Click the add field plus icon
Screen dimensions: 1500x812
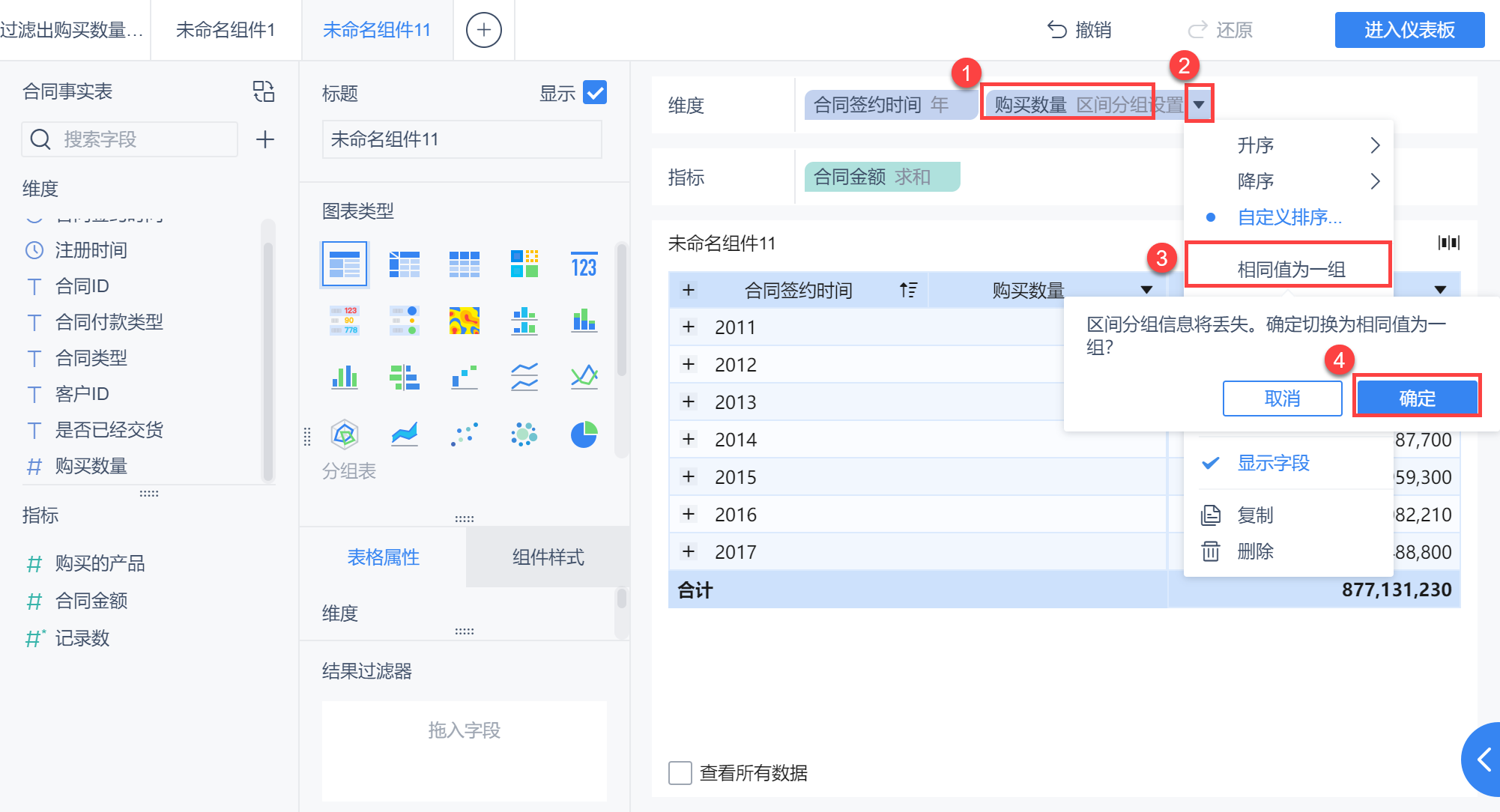[x=264, y=139]
